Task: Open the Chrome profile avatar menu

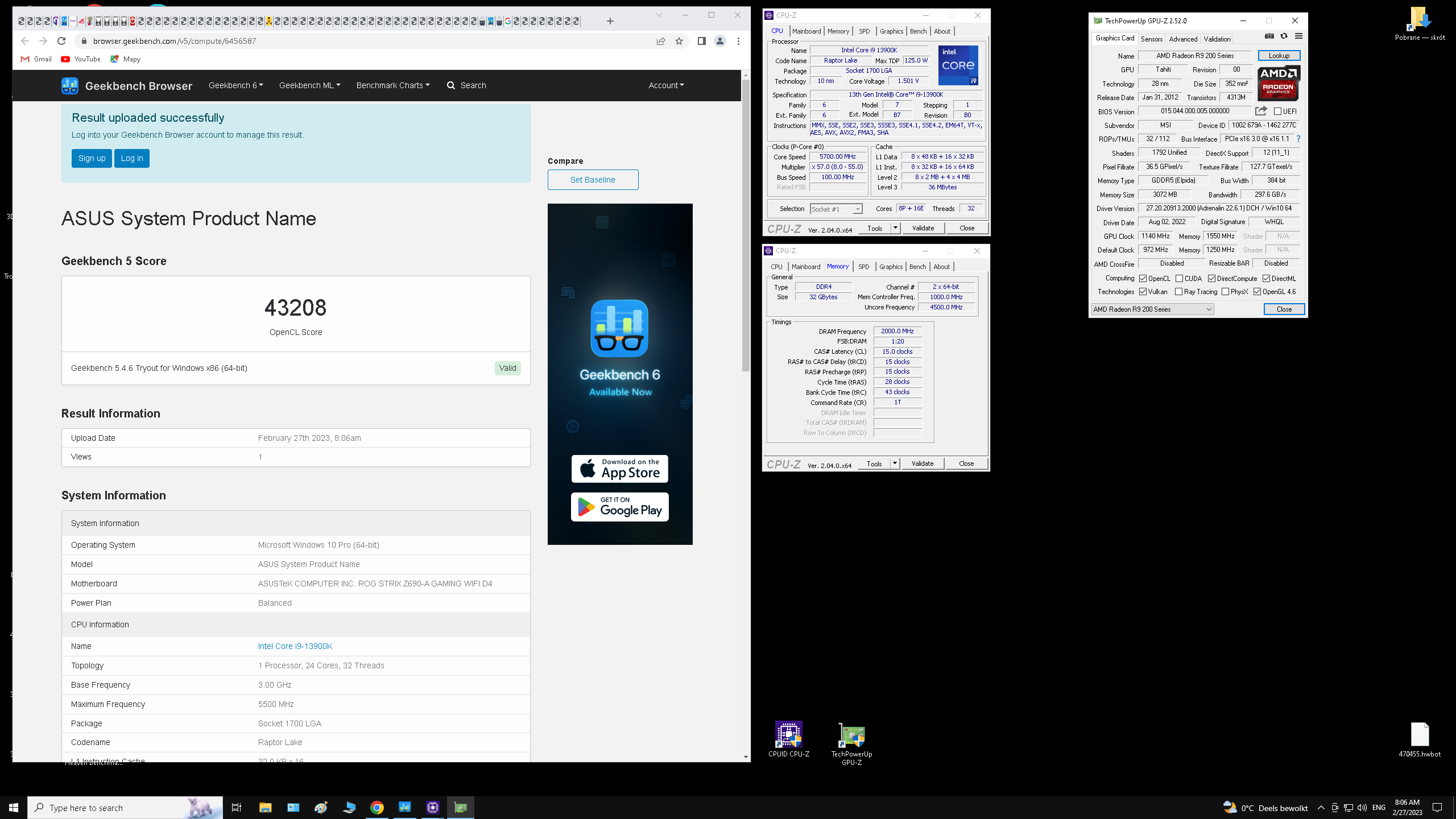Action: (720, 41)
